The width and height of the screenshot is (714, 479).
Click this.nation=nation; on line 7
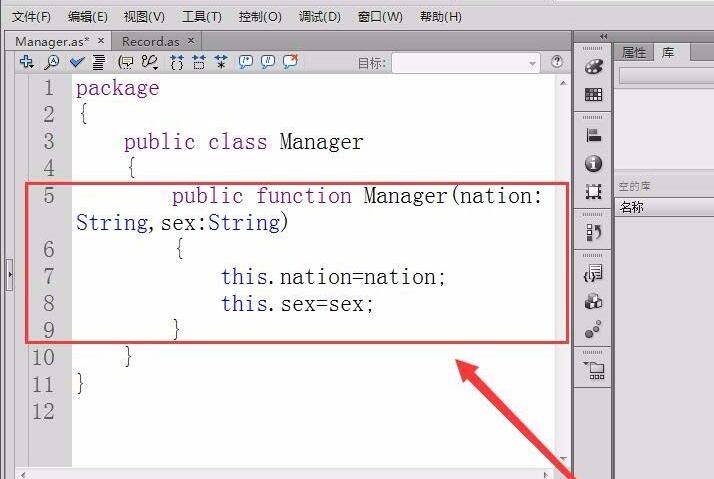click(333, 277)
